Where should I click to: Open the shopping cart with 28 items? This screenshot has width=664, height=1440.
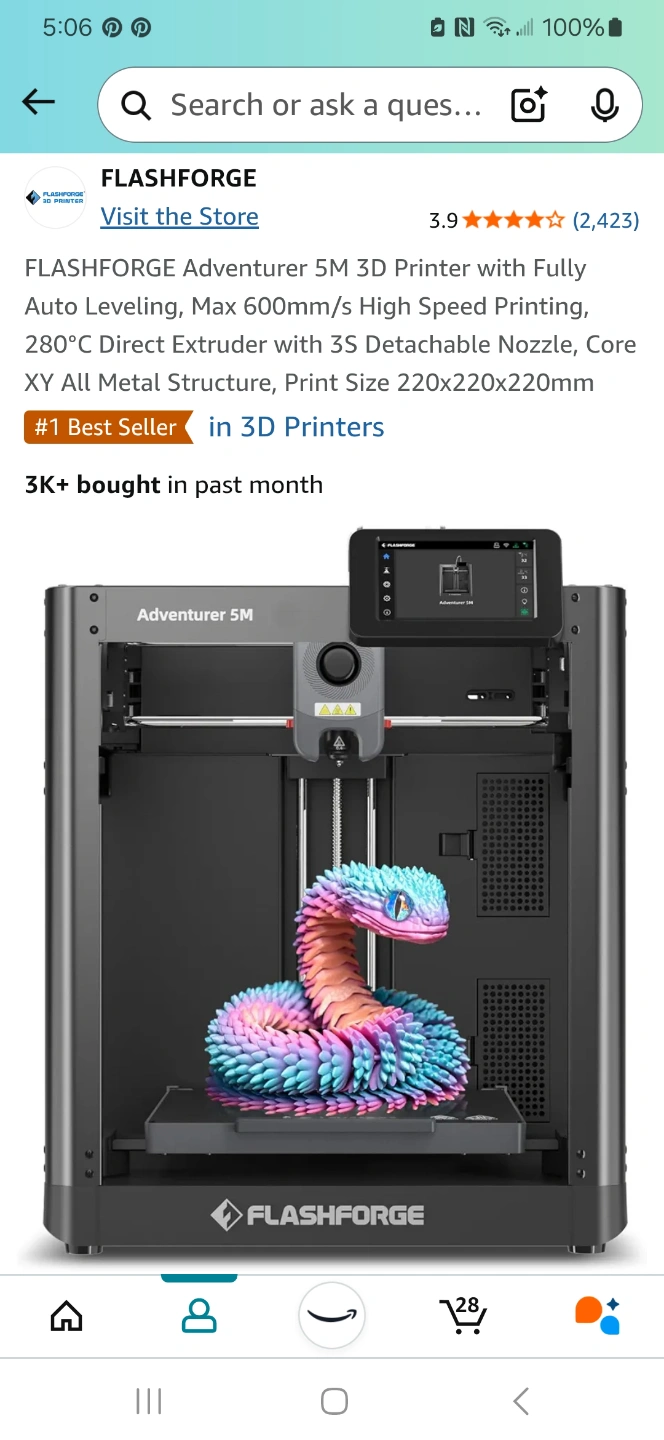coord(463,1314)
